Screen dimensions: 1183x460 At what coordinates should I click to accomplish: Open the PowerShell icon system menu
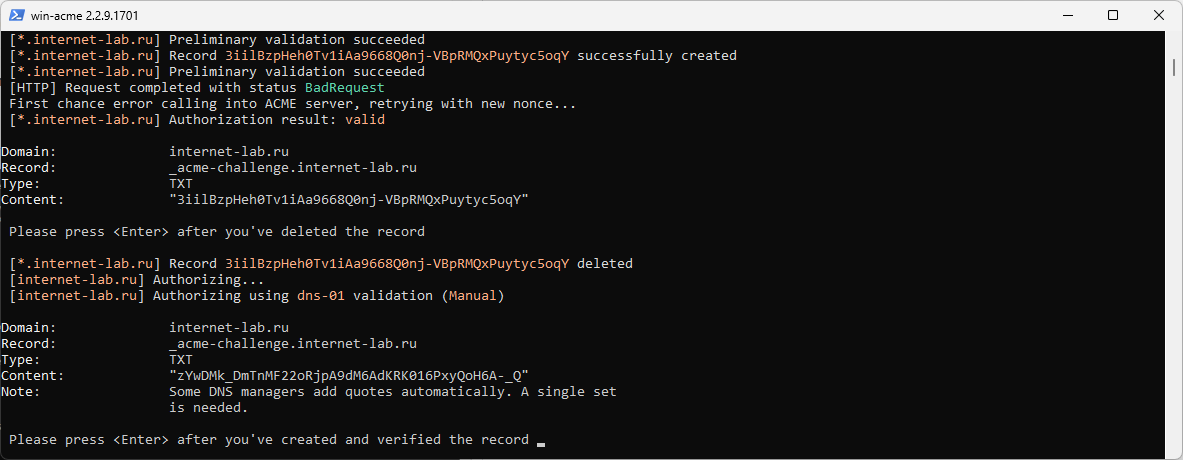point(15,15)
